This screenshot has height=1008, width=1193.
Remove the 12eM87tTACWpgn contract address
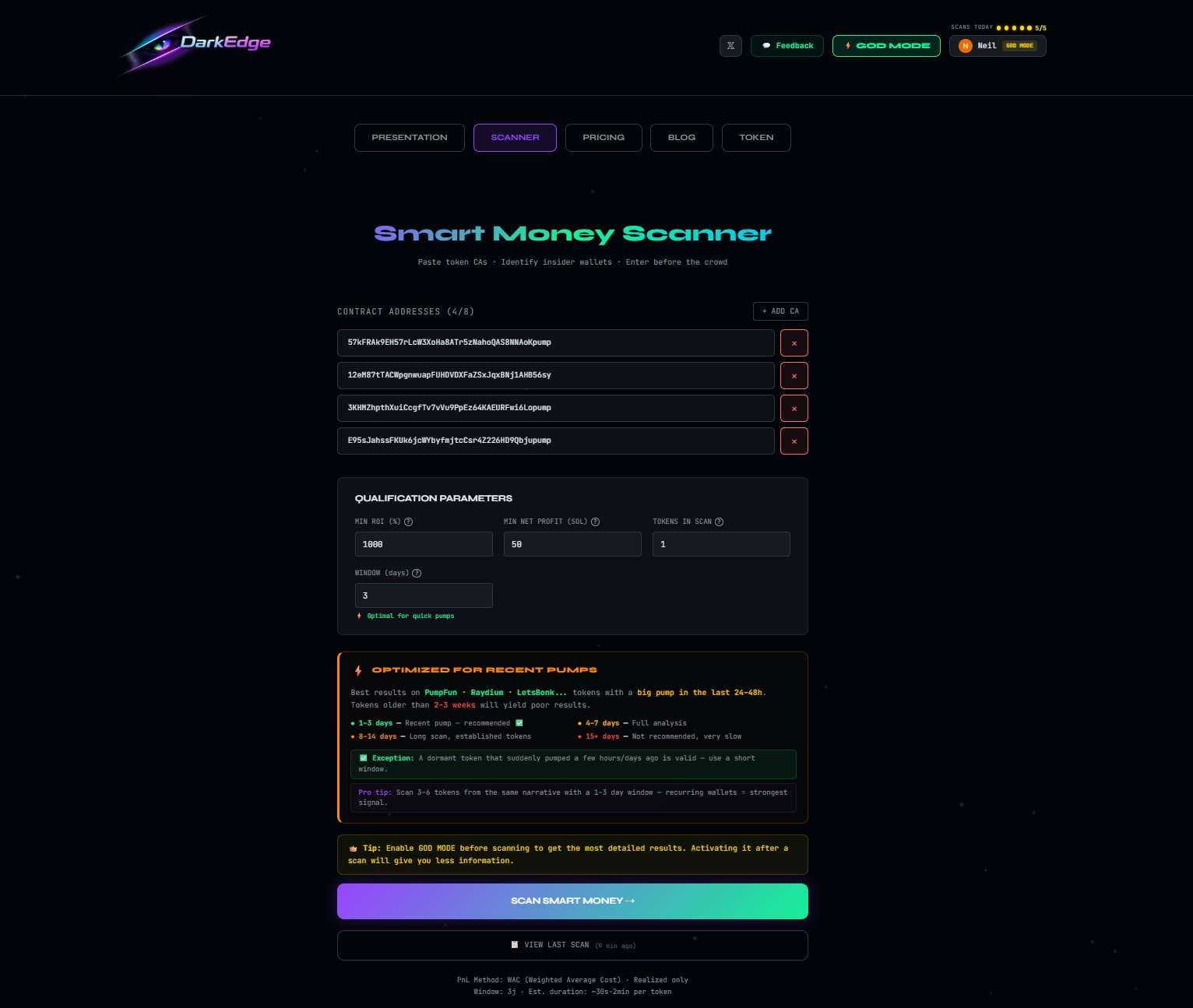tap(794, 376)
